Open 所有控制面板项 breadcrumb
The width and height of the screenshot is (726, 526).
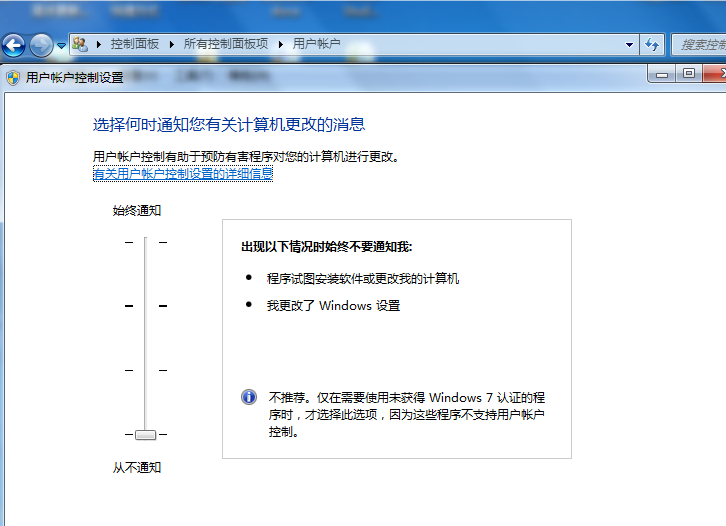click(x=226, y=44)
